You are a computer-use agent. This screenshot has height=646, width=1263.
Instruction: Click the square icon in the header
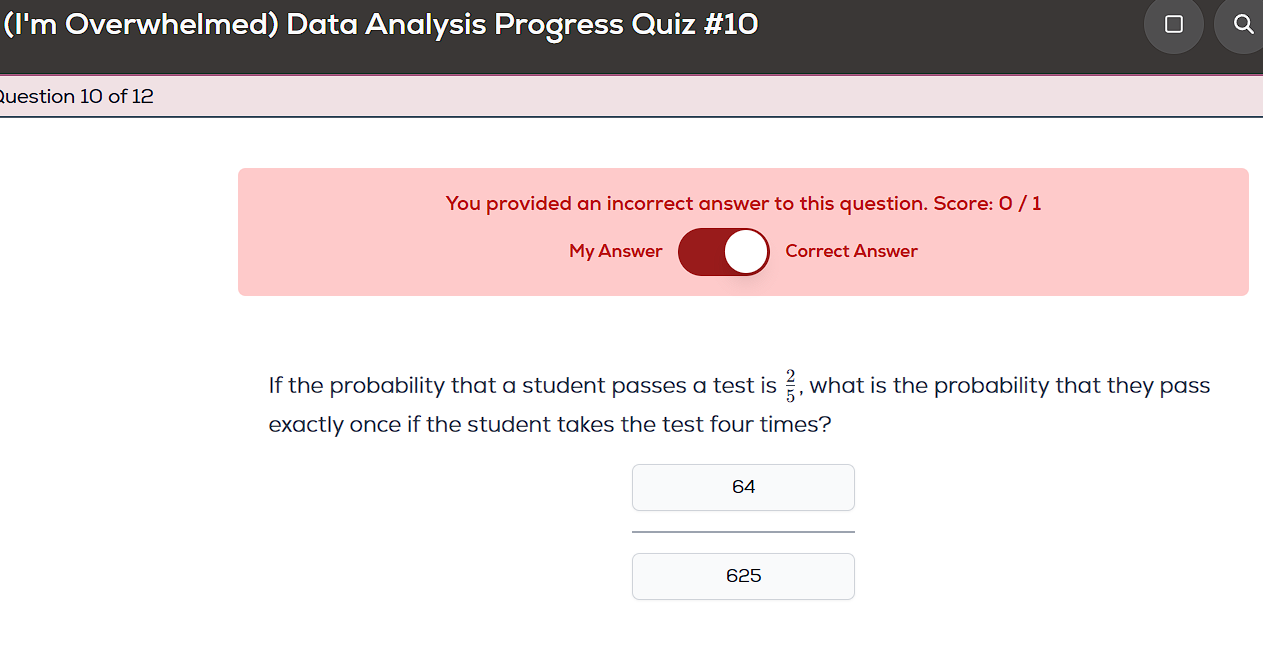point(1174,24)
